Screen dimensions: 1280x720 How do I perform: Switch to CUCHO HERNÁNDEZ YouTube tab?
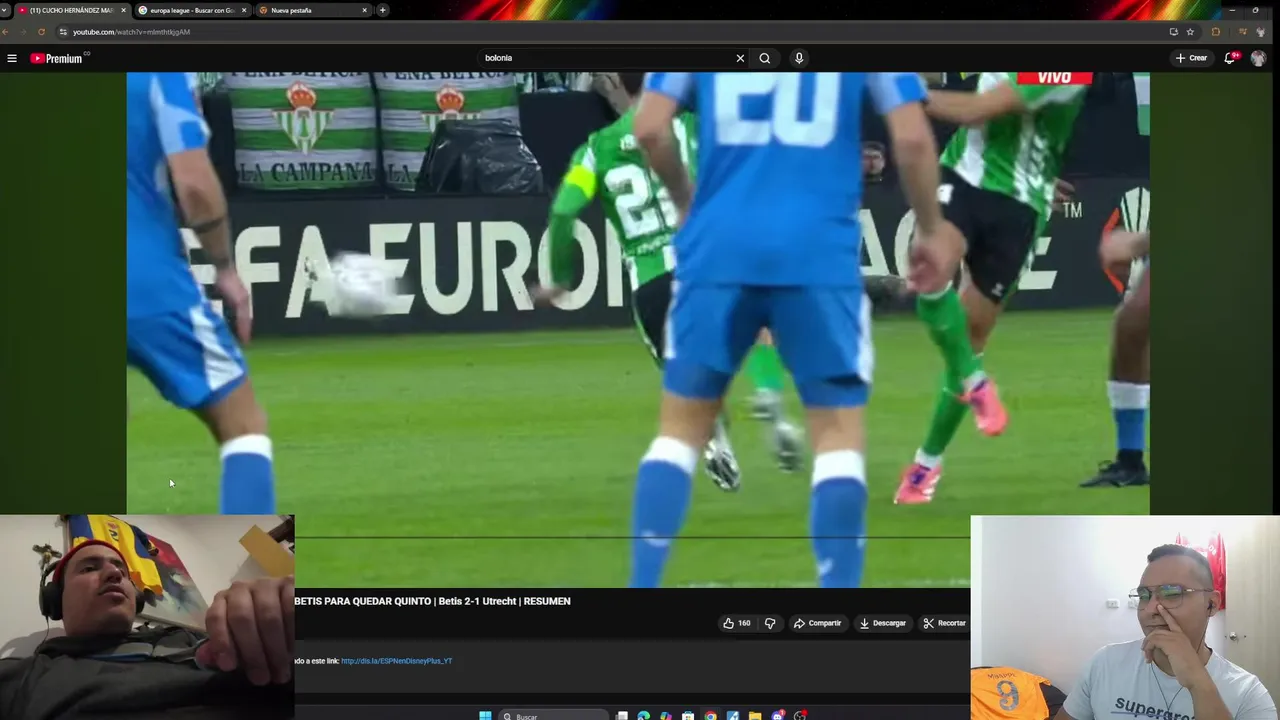pyautogui.click(x=72, y=10)
